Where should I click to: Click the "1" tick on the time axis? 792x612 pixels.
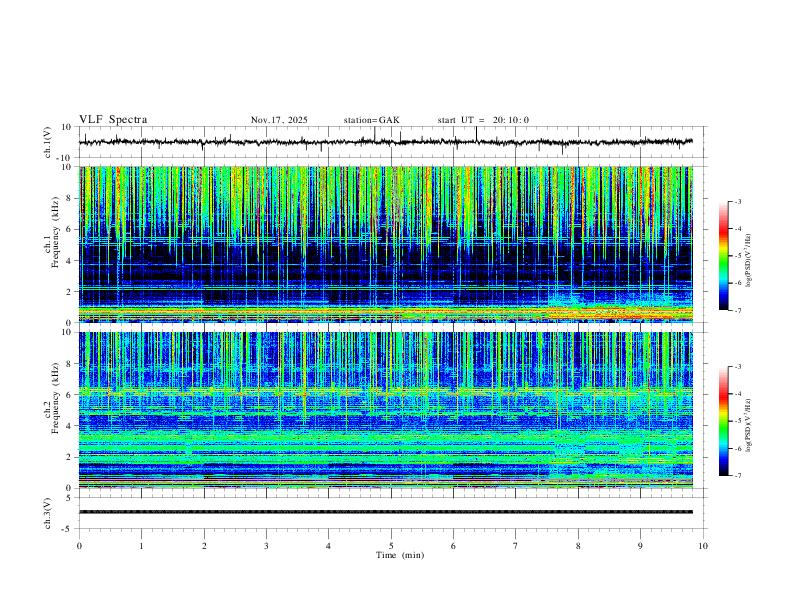141,546
